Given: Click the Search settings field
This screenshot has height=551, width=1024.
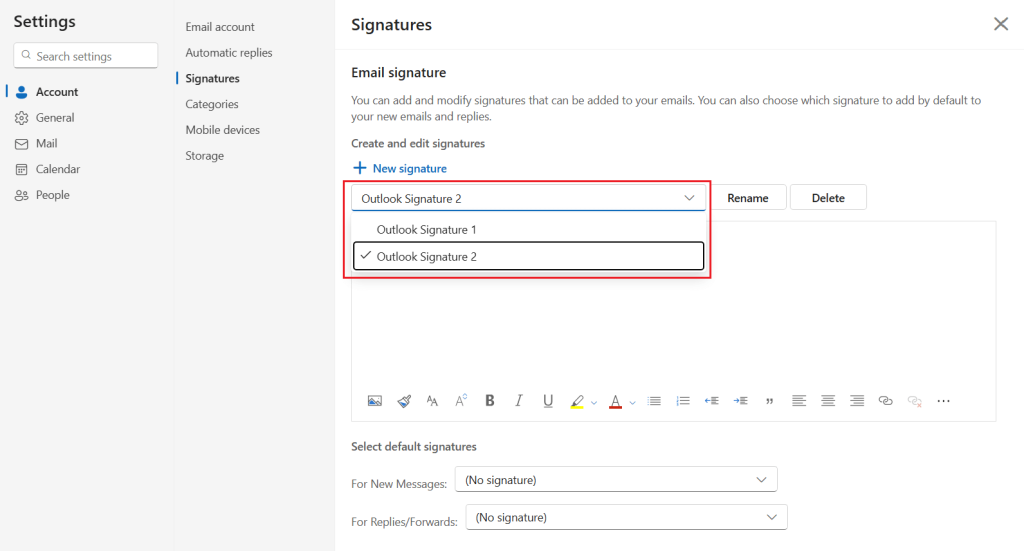Looking at the screenshot, I should pos(86,56).
